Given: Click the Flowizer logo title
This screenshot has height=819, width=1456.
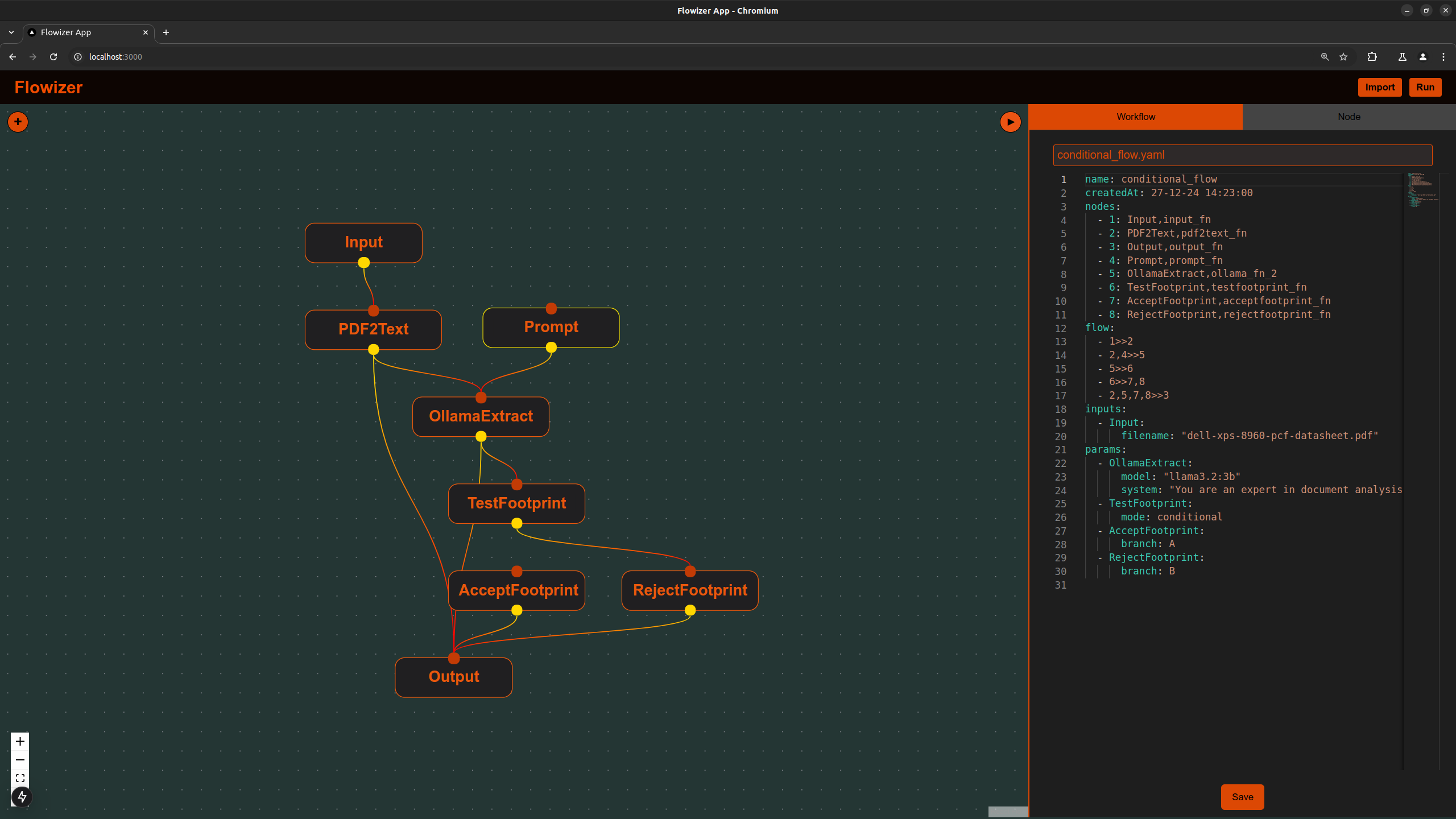Looking at the screenshot, I should pyautogui.click(x=48, y=87).
